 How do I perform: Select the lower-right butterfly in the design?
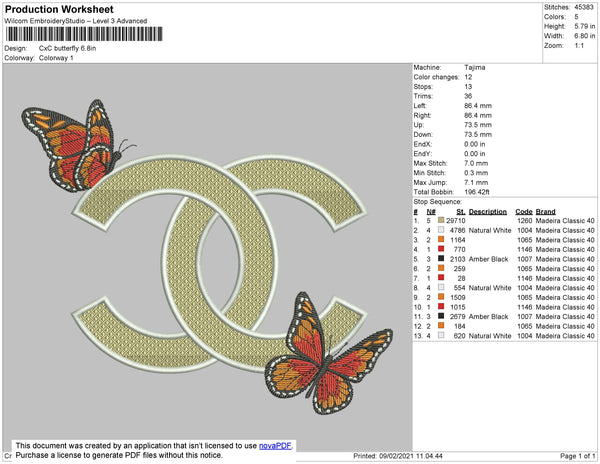(x=329, y=354)
